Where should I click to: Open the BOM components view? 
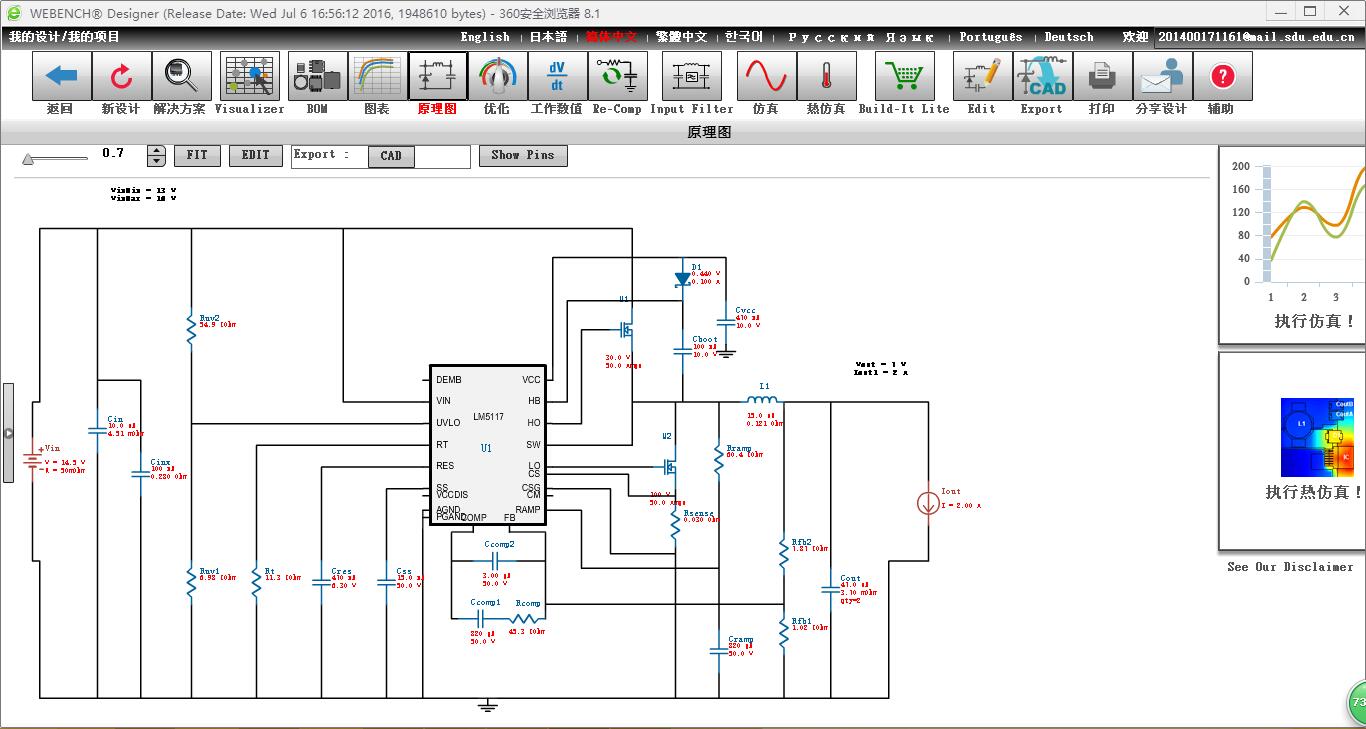tap(317, 76)
